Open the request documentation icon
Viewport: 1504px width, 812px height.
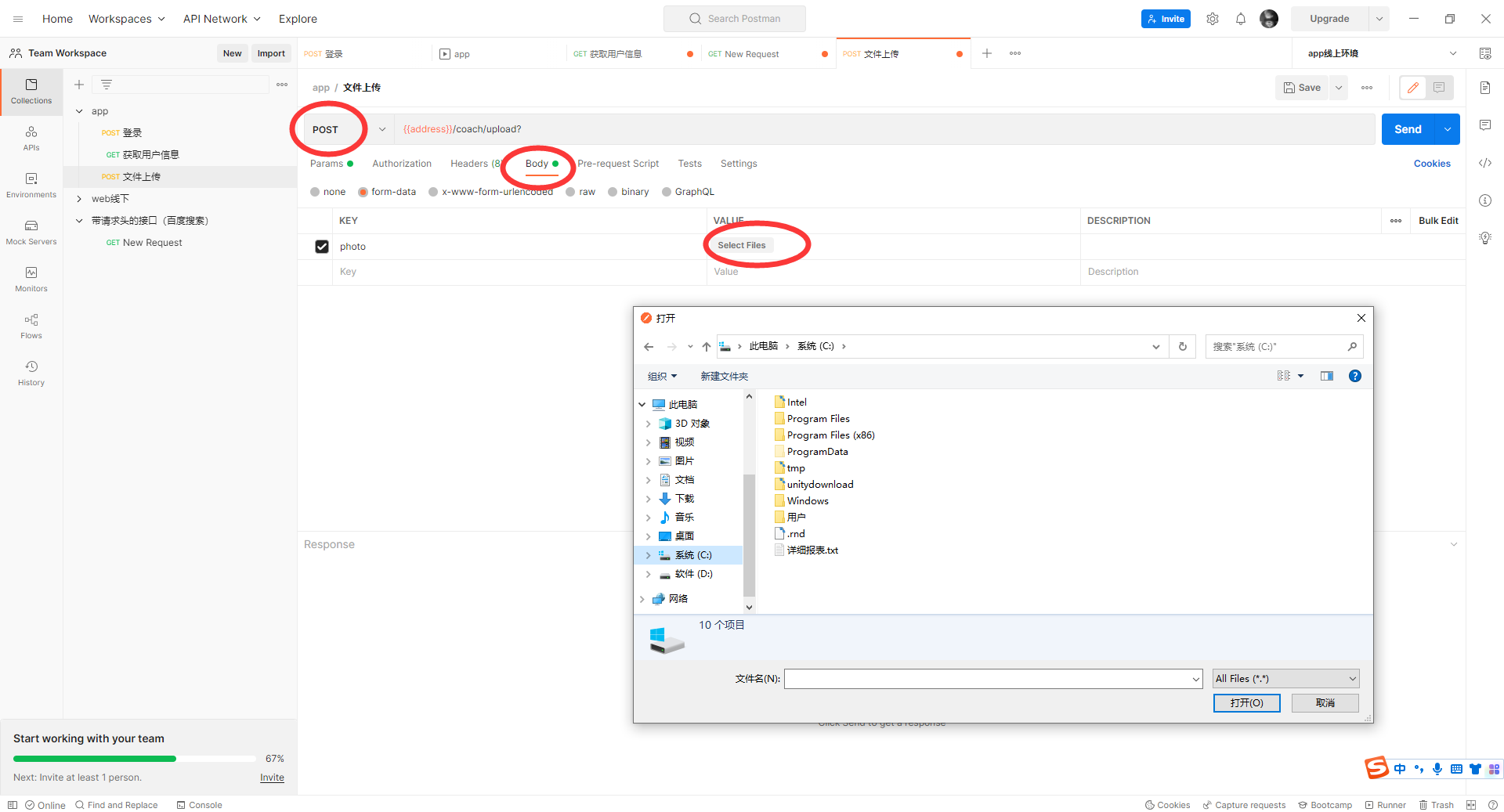click(x=1485, y=88)
